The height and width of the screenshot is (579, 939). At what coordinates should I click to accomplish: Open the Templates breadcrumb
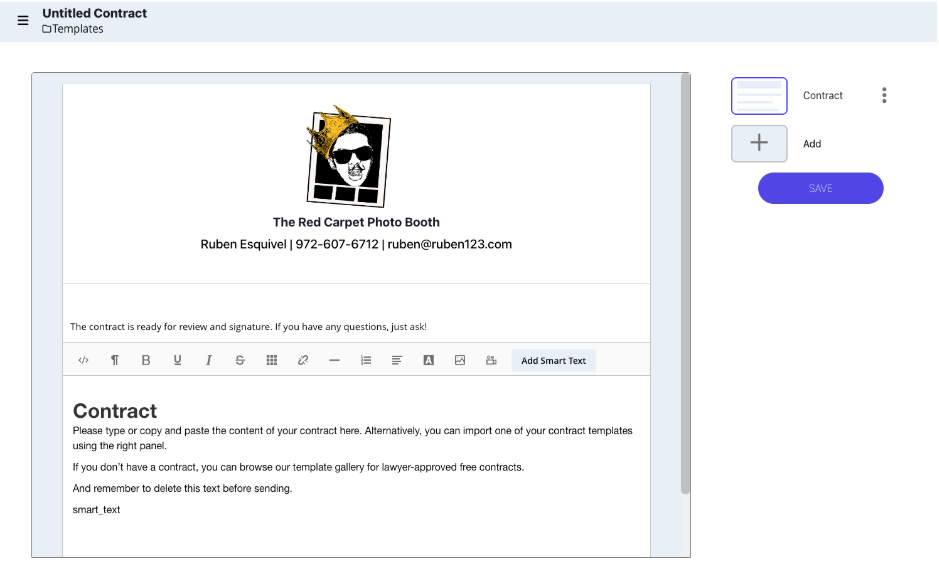[x=72, y=30]
